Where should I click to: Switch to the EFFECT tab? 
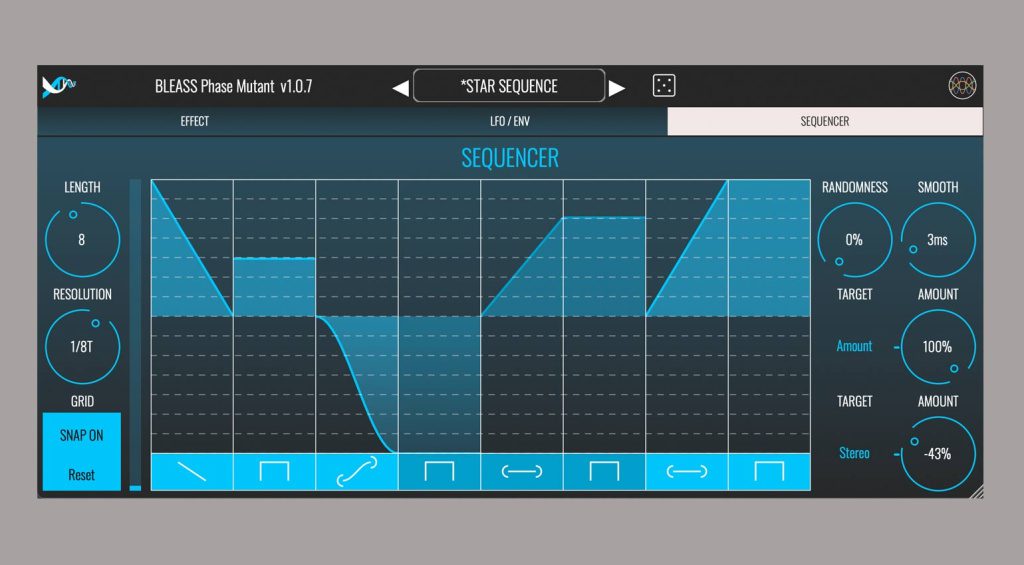[195, 121]
